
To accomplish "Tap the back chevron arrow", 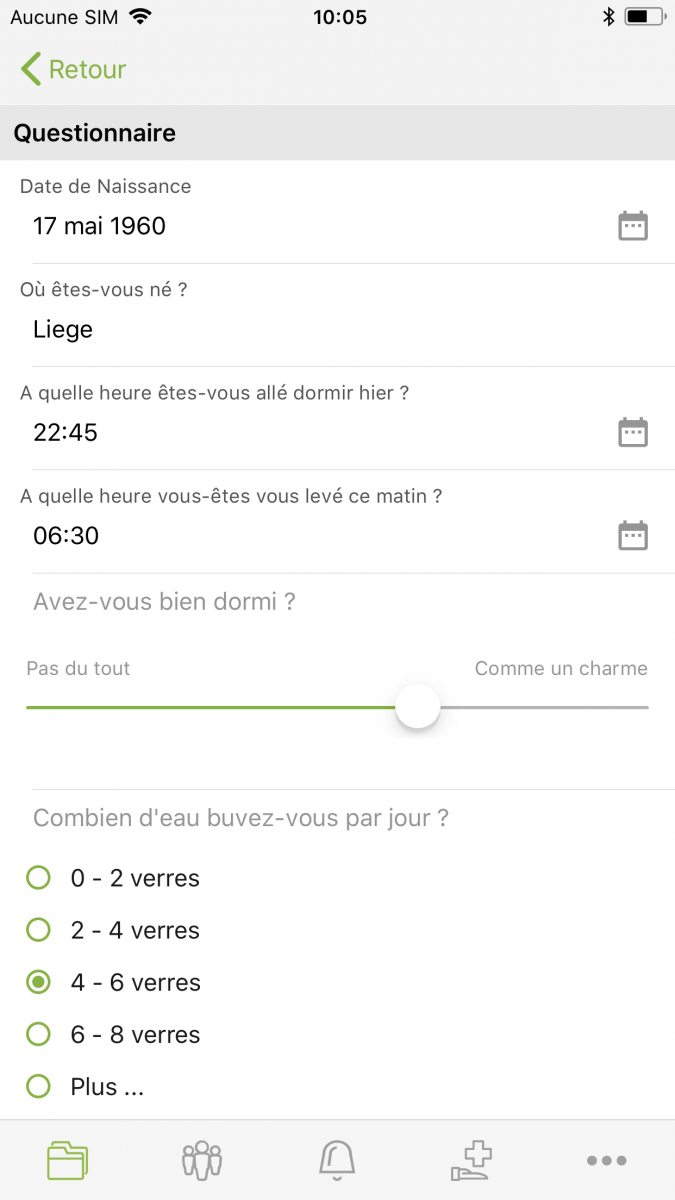I will coord(31,69).
